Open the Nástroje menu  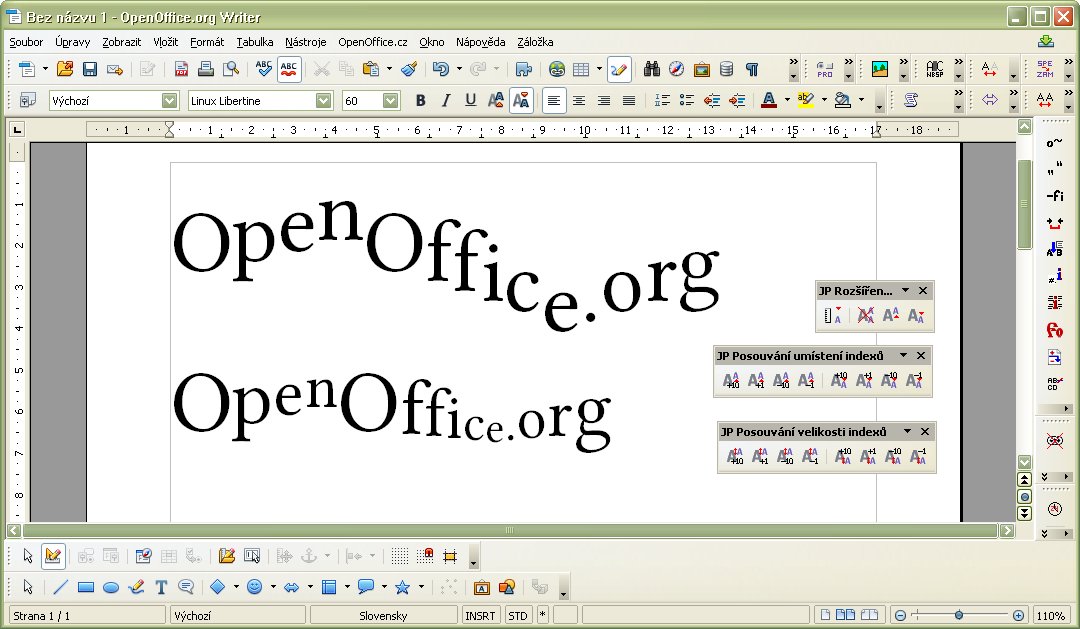tap(305, 42)
